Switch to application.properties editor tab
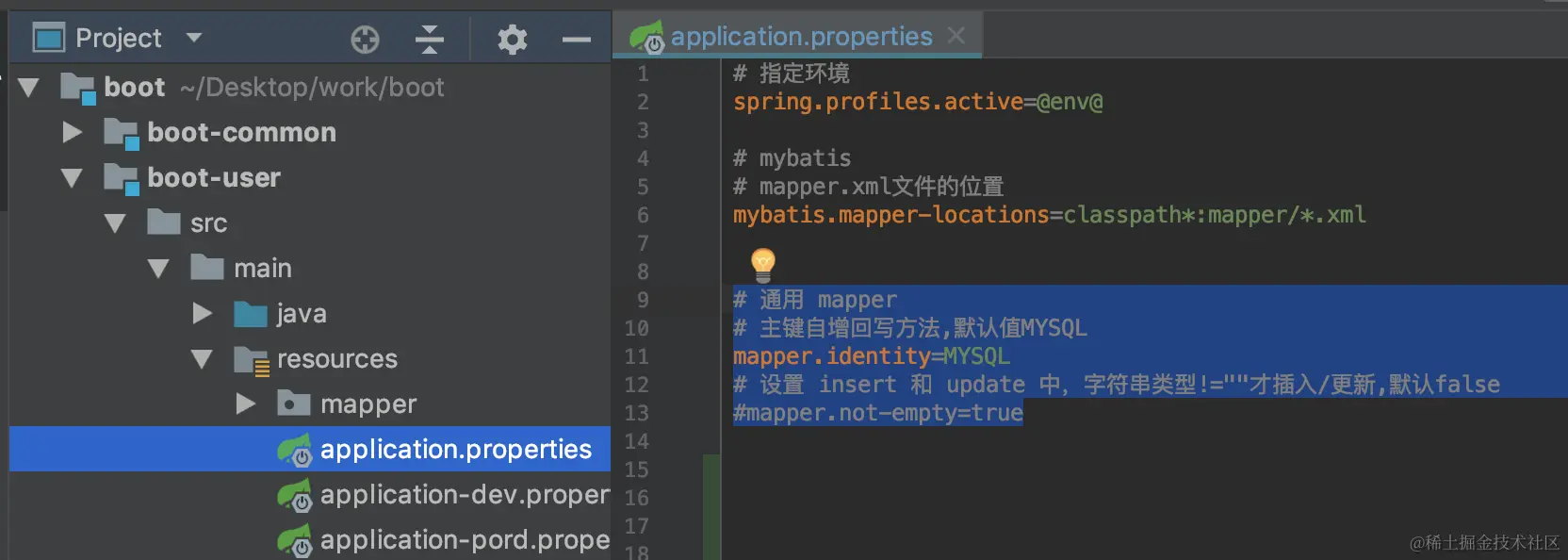1568x560 pixels. (x=801, y=37)
